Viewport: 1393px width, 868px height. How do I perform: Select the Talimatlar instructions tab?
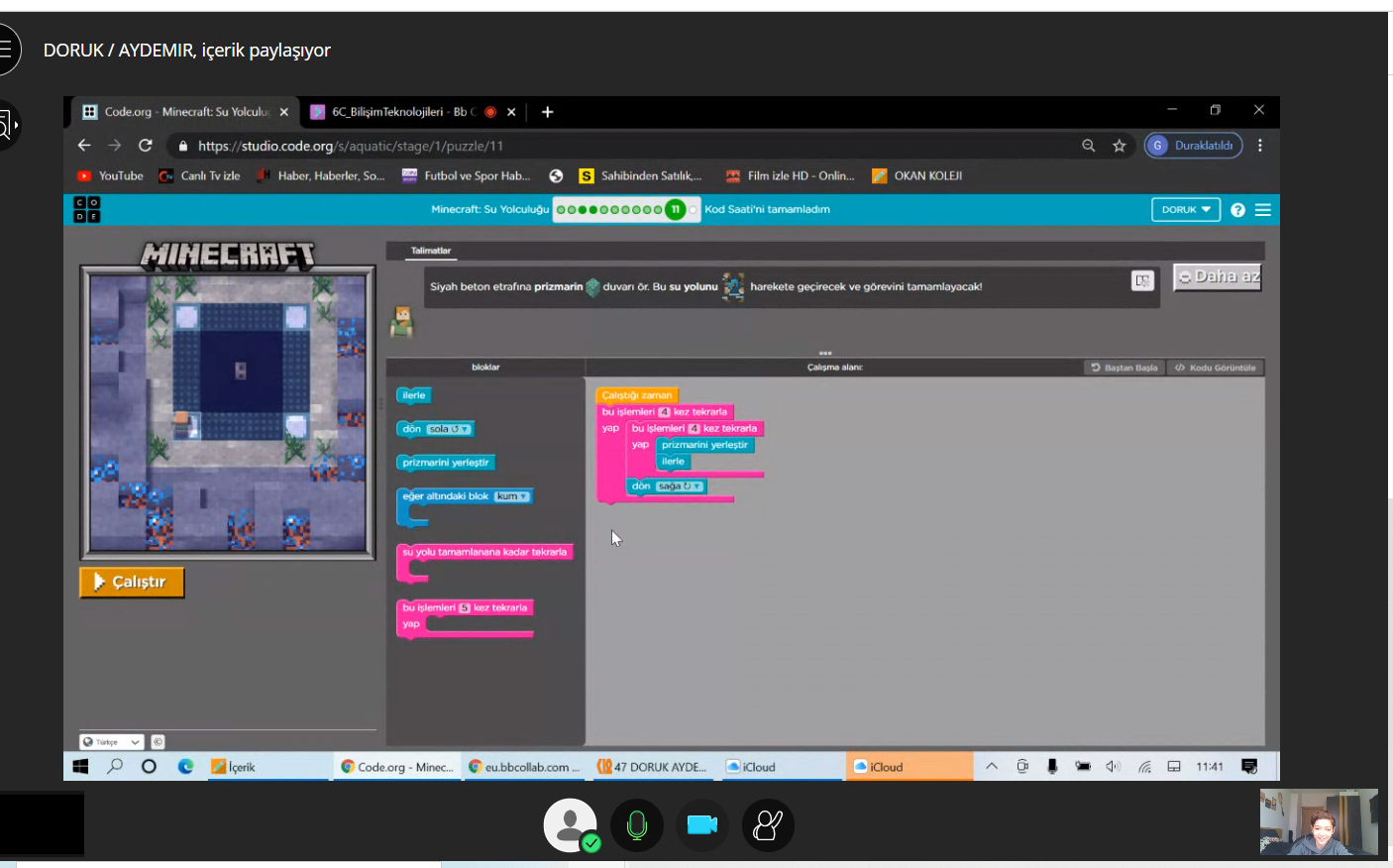pos(431,251)
